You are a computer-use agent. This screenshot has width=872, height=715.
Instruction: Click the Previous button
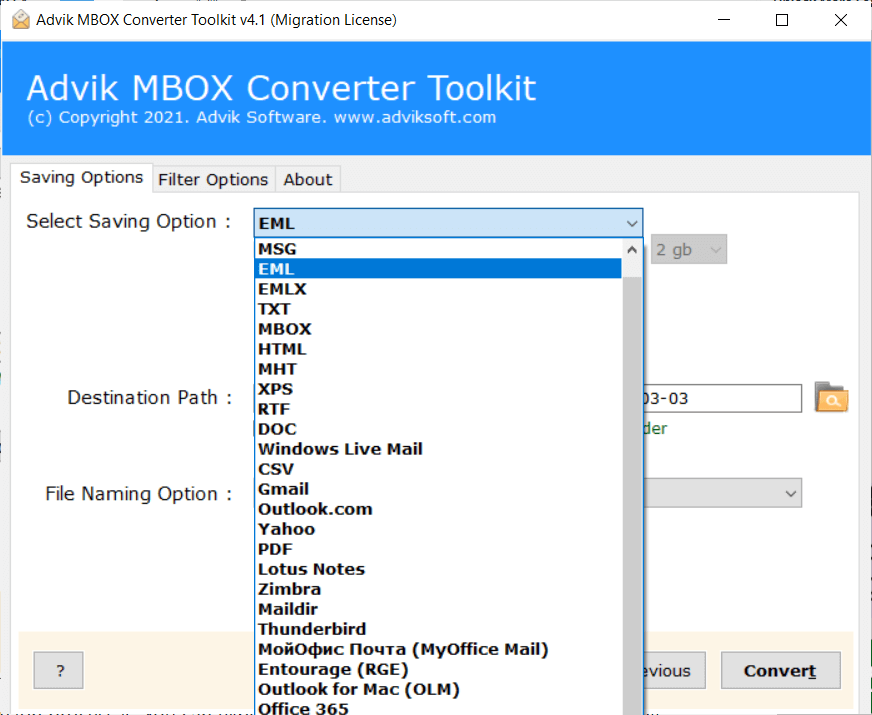[x=675, y=671]
